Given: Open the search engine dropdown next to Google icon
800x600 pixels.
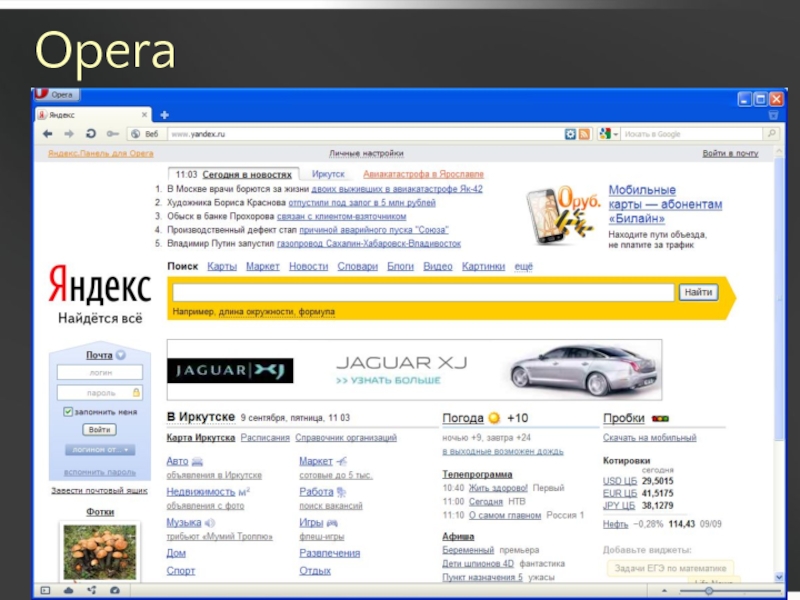Looking at the screenshot, I should pos(616,133).
